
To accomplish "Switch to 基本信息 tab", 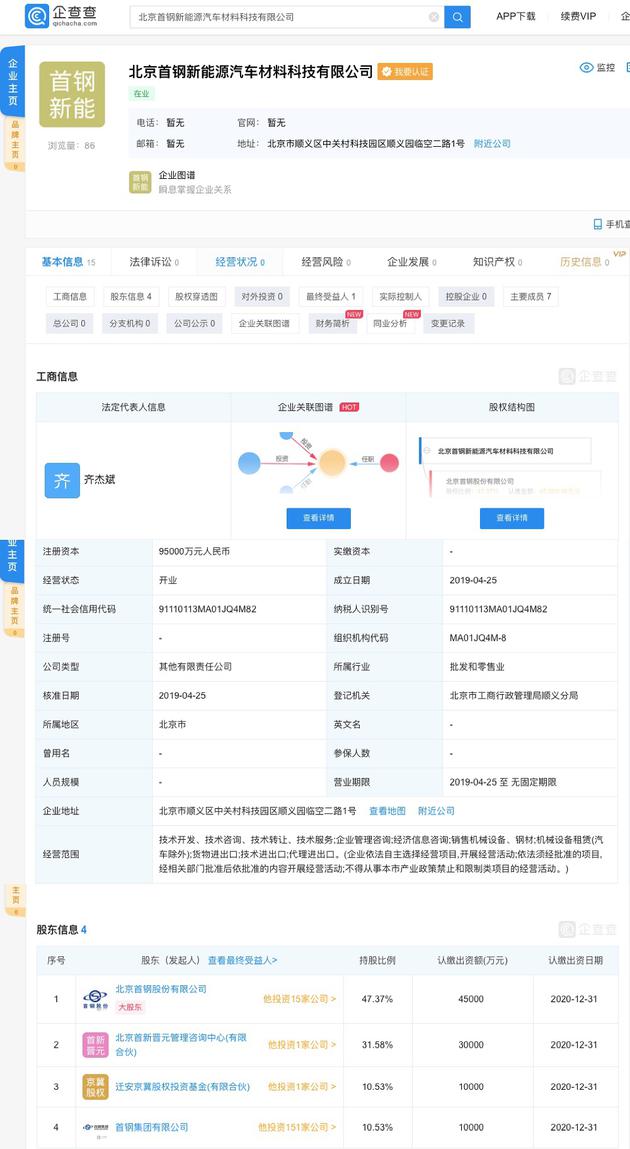I will point(68,262).
